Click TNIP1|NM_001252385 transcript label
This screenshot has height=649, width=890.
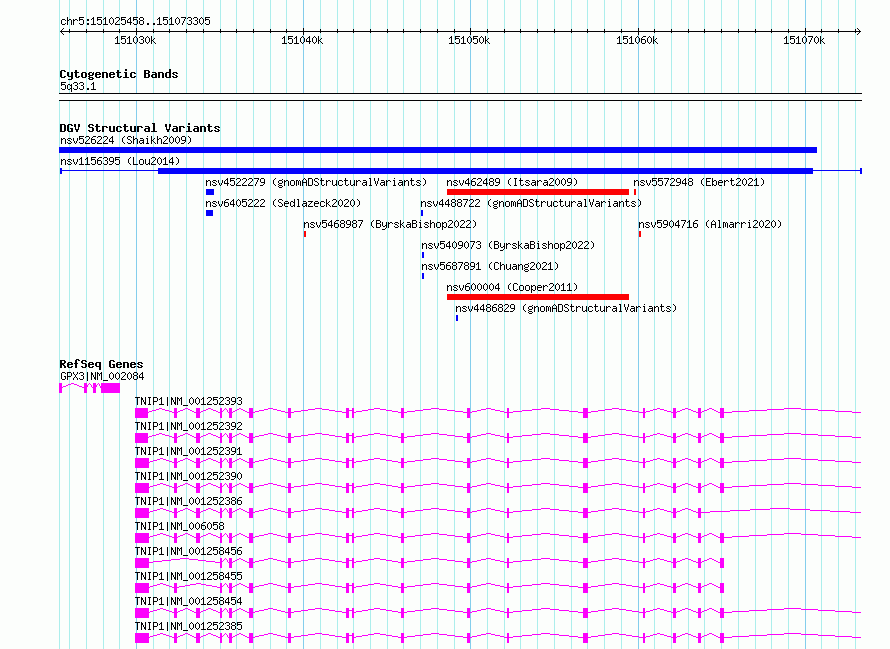tap(188, 626)
